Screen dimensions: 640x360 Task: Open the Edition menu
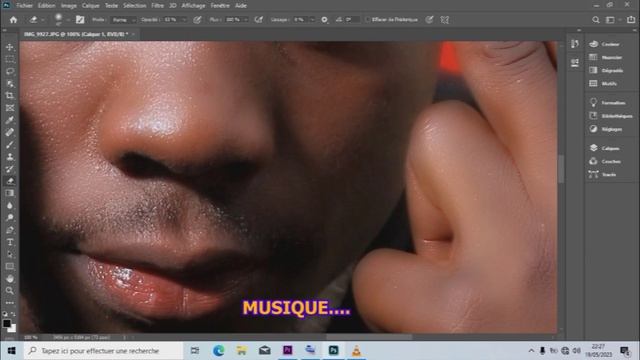click(47, 6)
